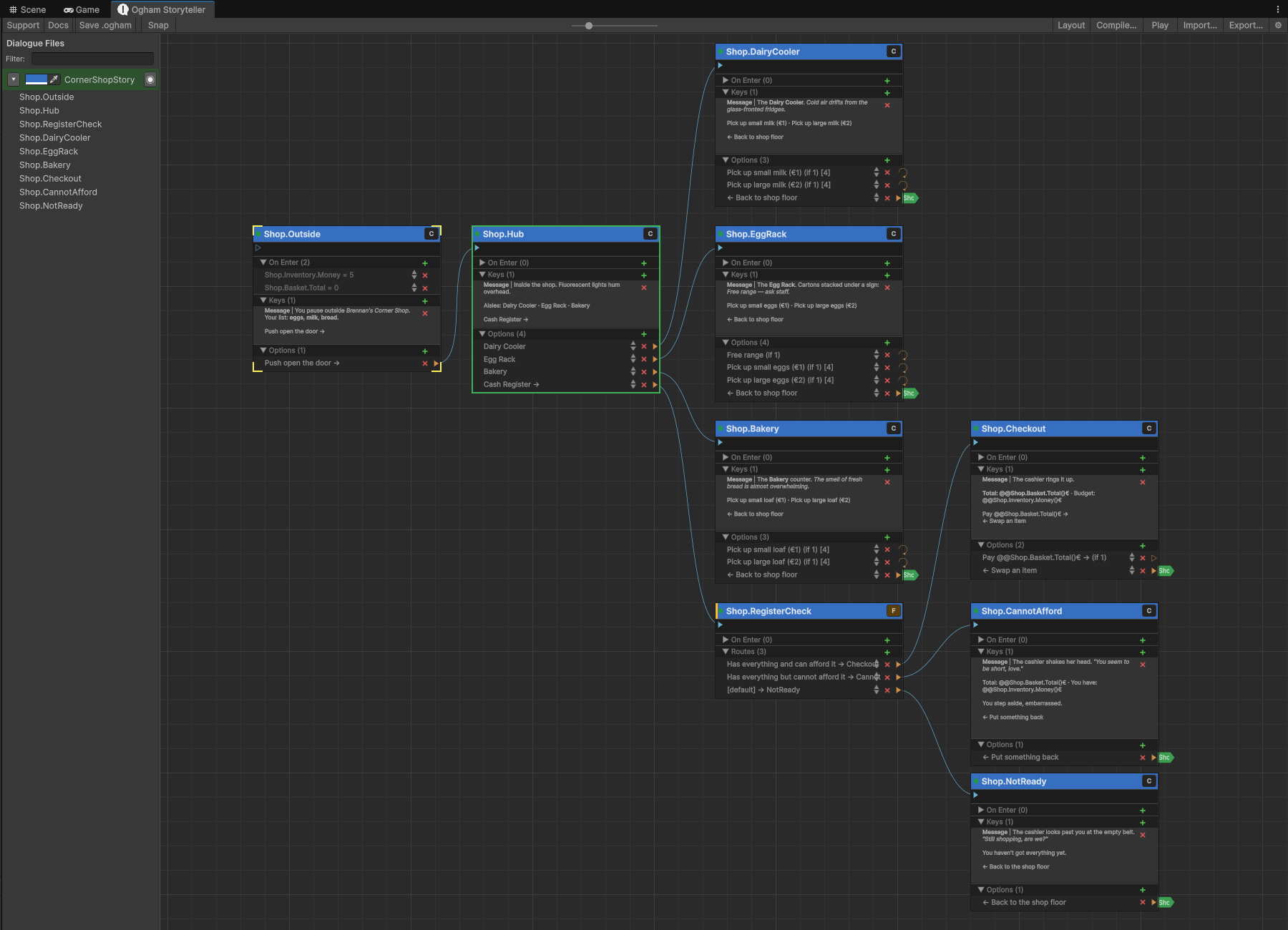Delete Shop.Inventory.Money = 5 action row

425,275
